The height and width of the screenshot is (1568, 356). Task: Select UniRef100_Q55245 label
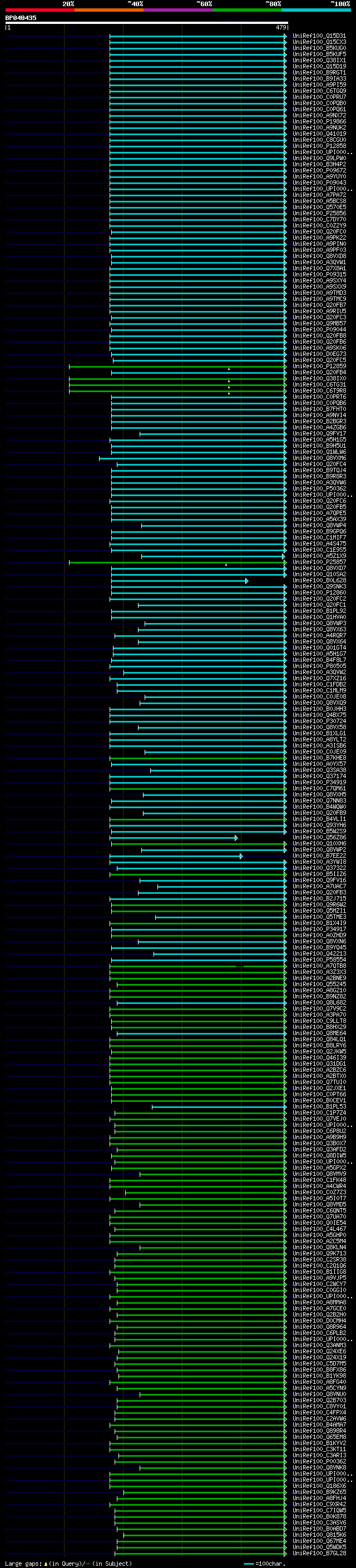coord(319,985)
